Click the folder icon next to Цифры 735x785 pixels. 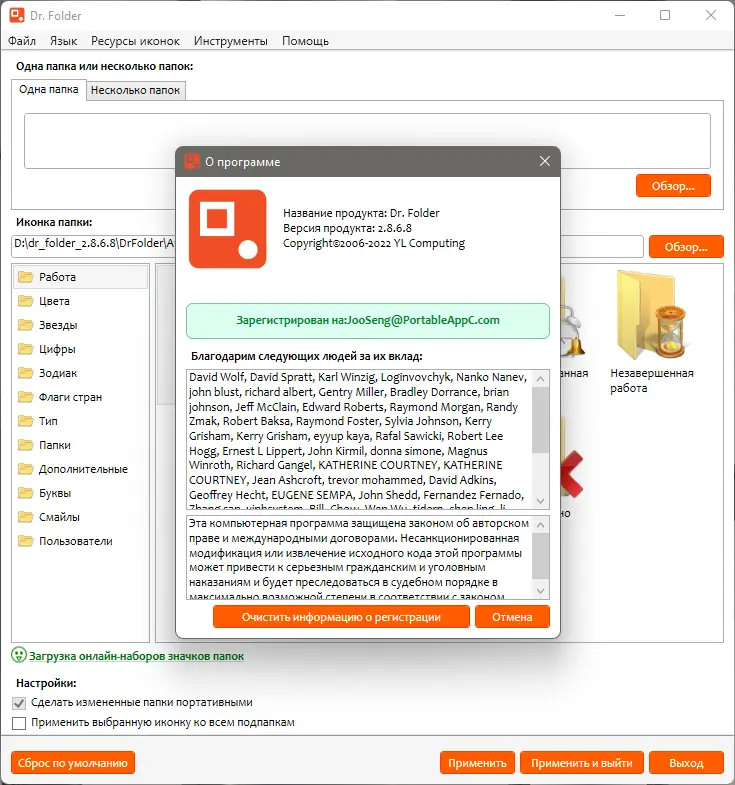coord(26,349)
